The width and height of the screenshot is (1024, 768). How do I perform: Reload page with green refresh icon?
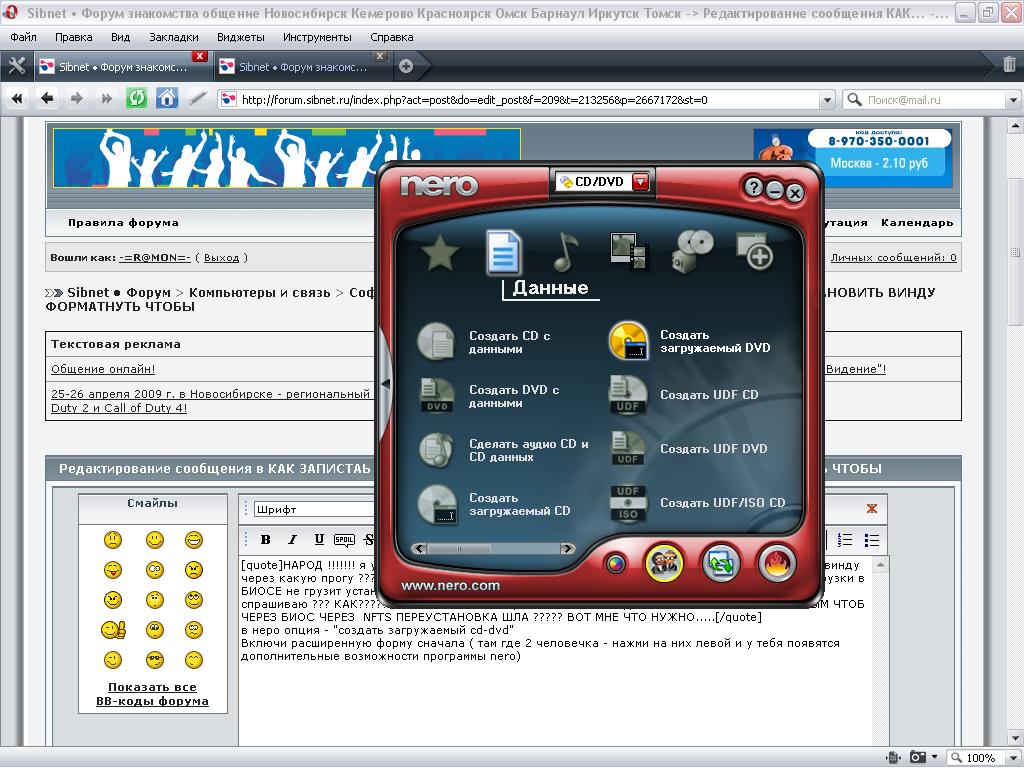click(x=136, y=99)
